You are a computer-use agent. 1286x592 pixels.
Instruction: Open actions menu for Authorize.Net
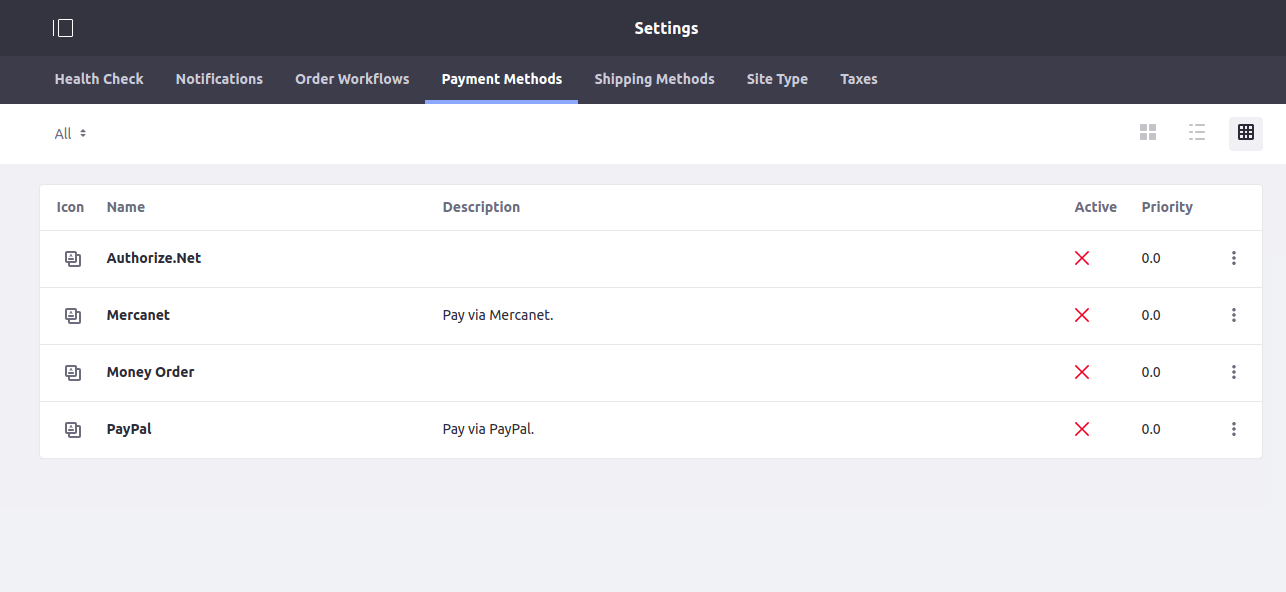tap(1234, 258)
